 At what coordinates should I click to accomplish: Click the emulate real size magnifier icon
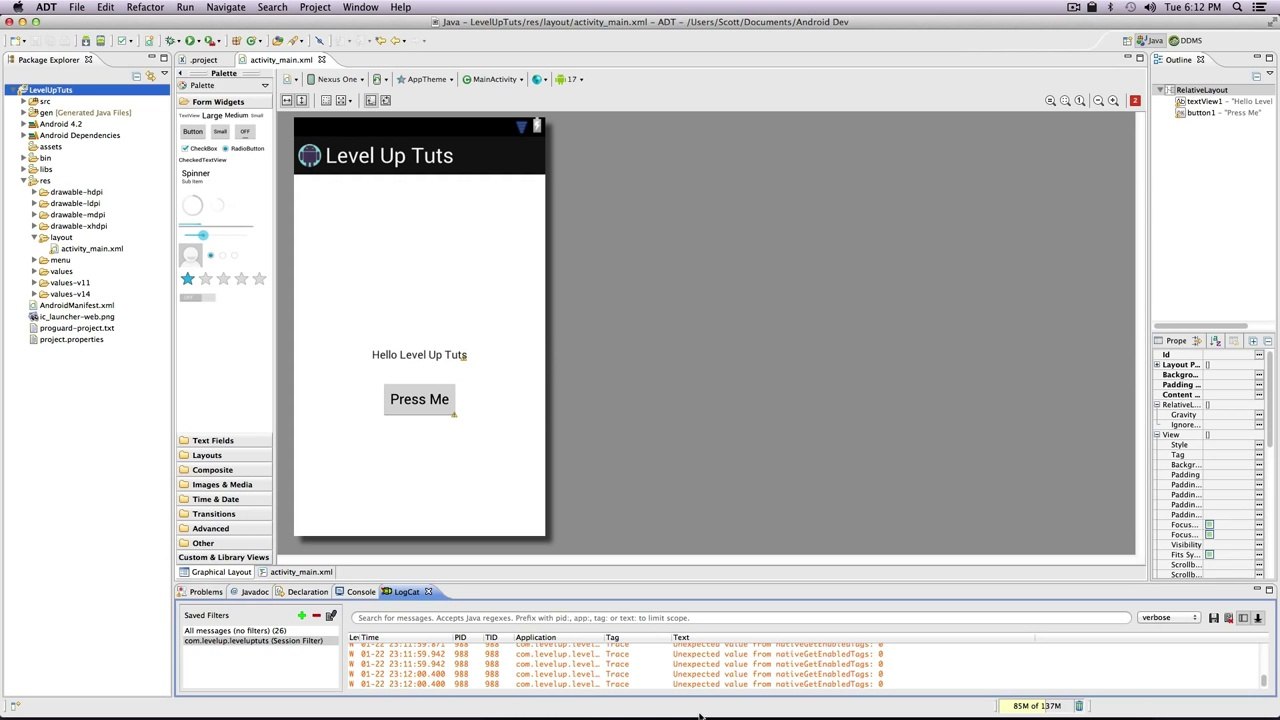(x=1050, y=101)
